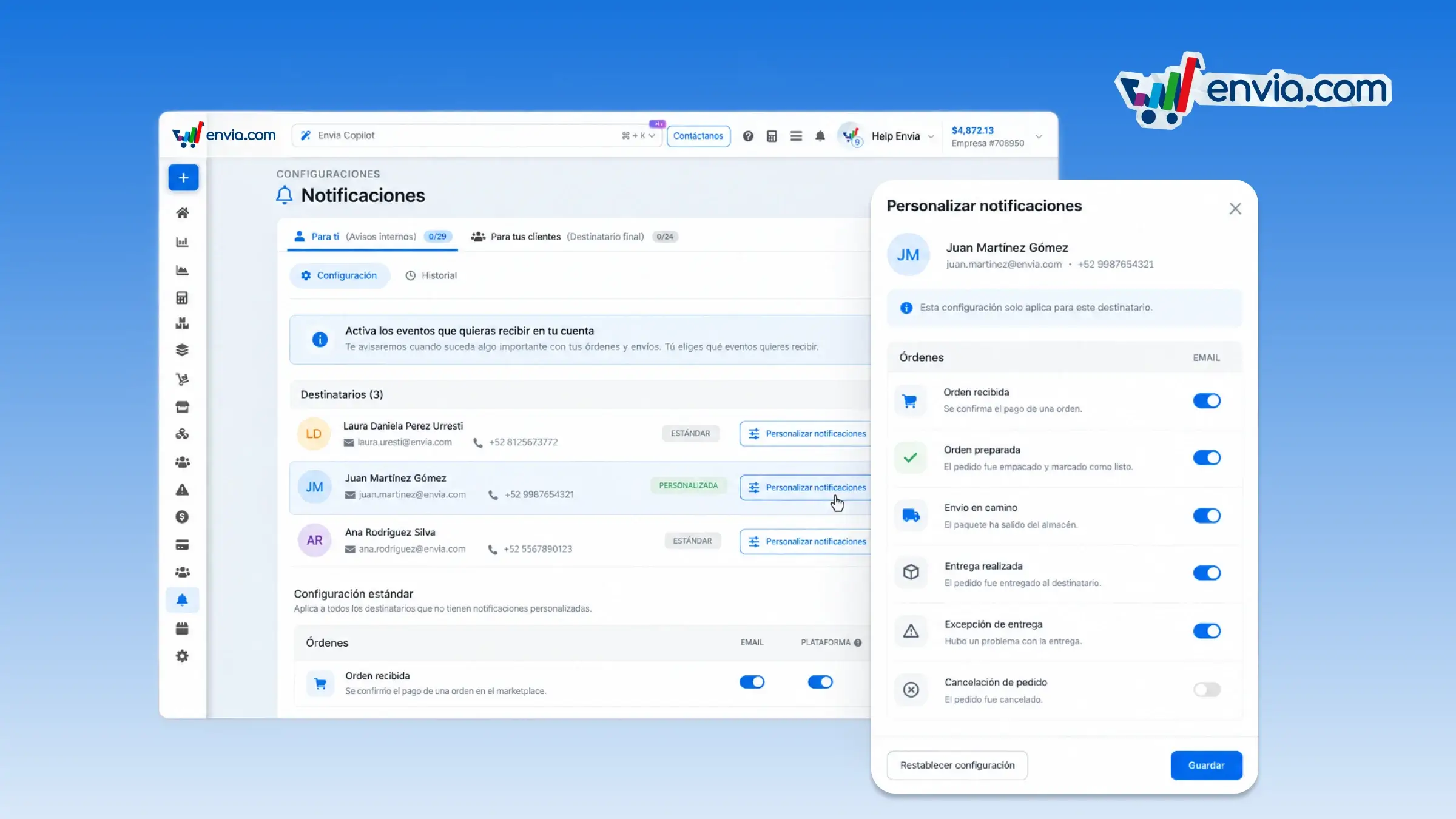Close the Personalizar notificaciones panel
Screen dimensions: 1456x819
tap(1235, 209)
